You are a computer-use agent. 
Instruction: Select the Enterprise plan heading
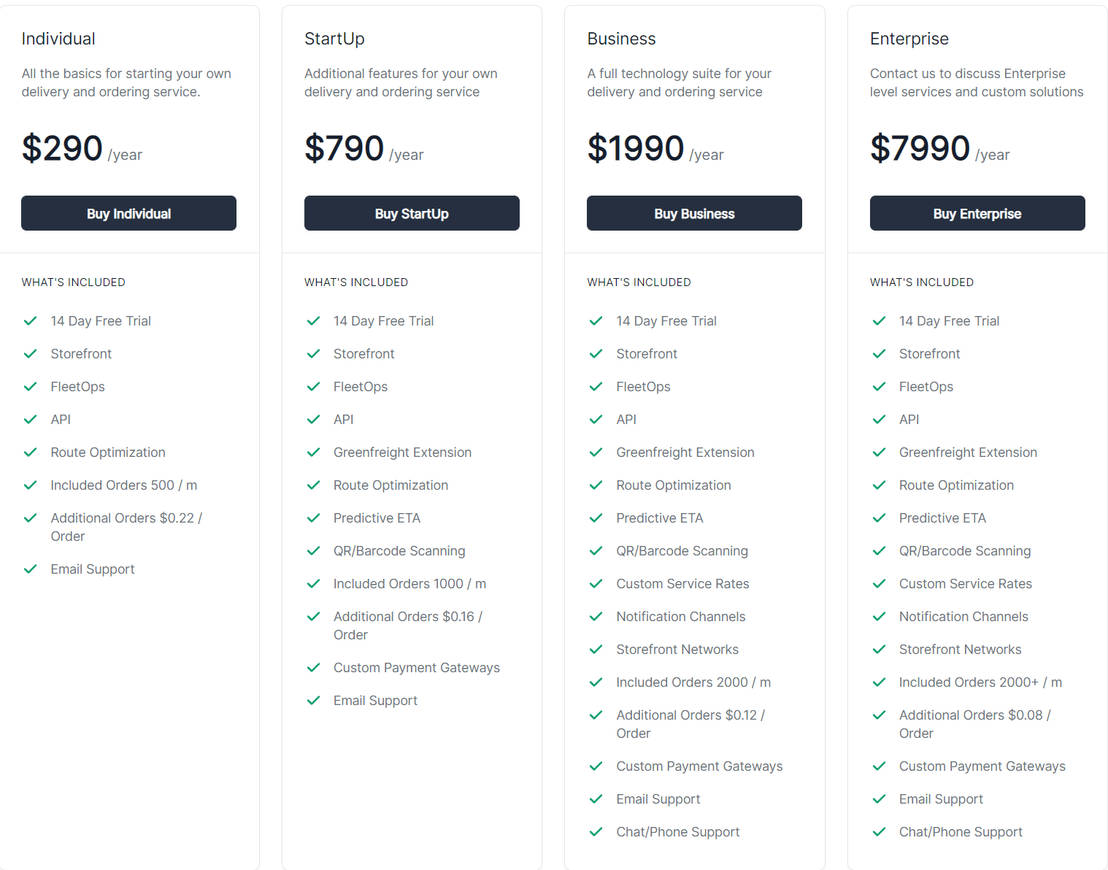click(909, 38)
